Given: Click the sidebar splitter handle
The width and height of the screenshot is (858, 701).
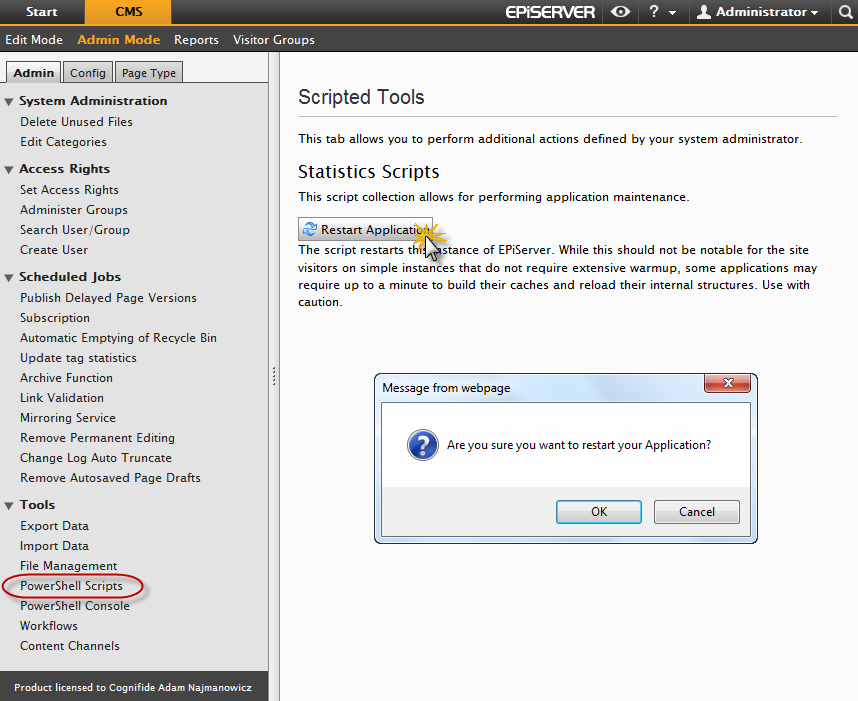Looking at the screenshot, I should pos(274,376).
